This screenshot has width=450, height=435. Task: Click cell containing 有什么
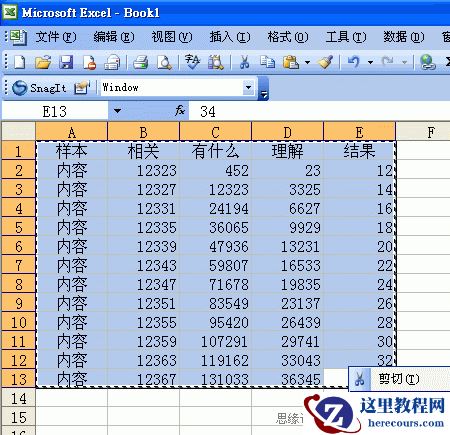pos(216,151)
